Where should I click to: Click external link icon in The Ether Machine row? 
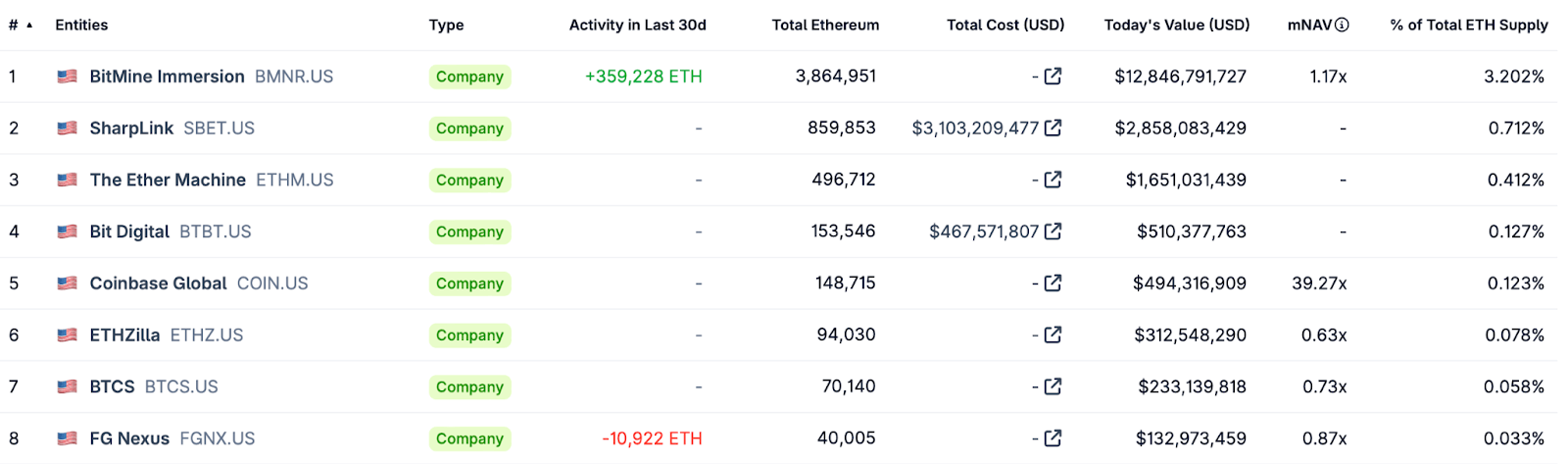(x=1053, y=180)
